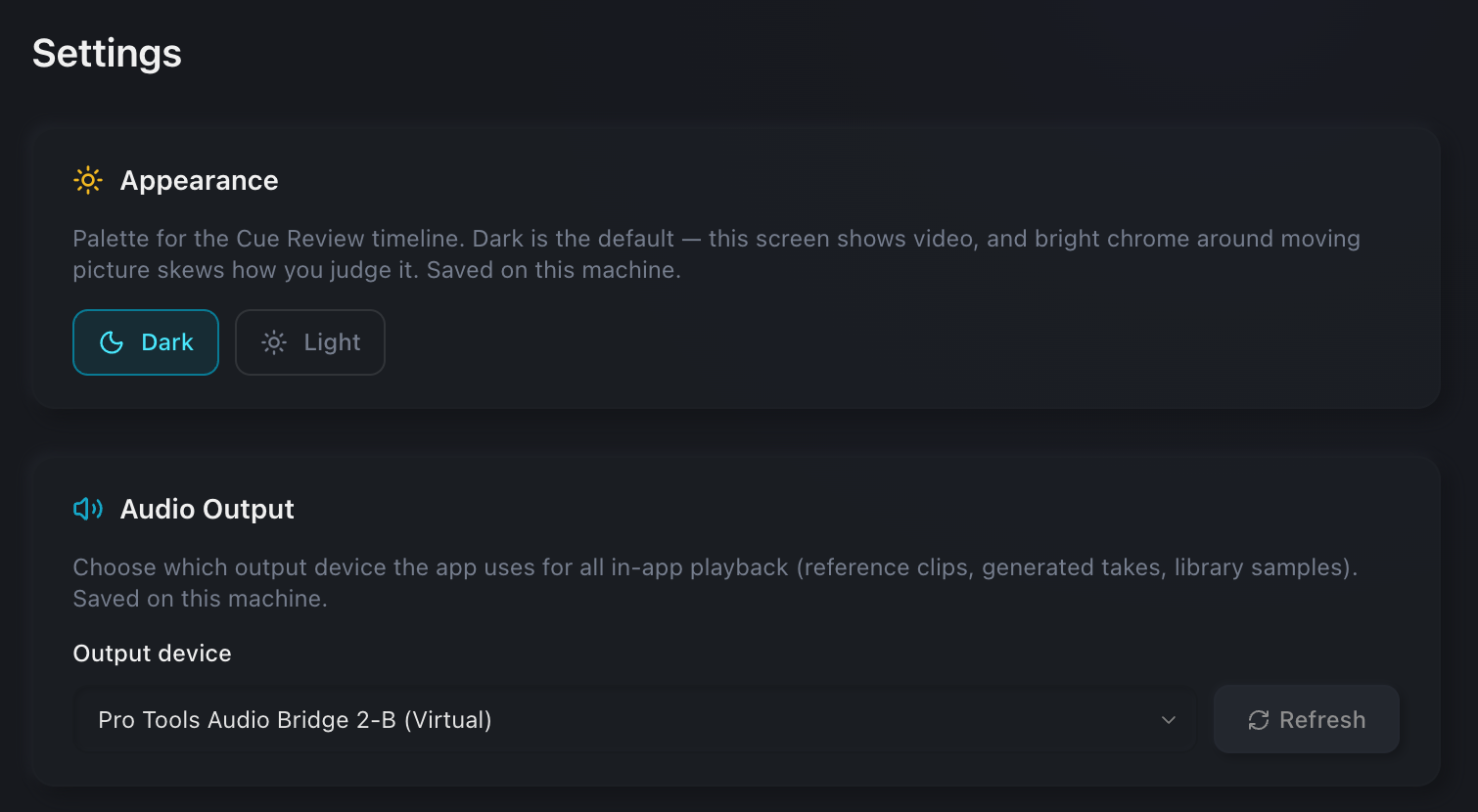This screenshot has width=1478, height=812.
Task: Click the moon icon in the Dark button
Action: pos(112,342)
